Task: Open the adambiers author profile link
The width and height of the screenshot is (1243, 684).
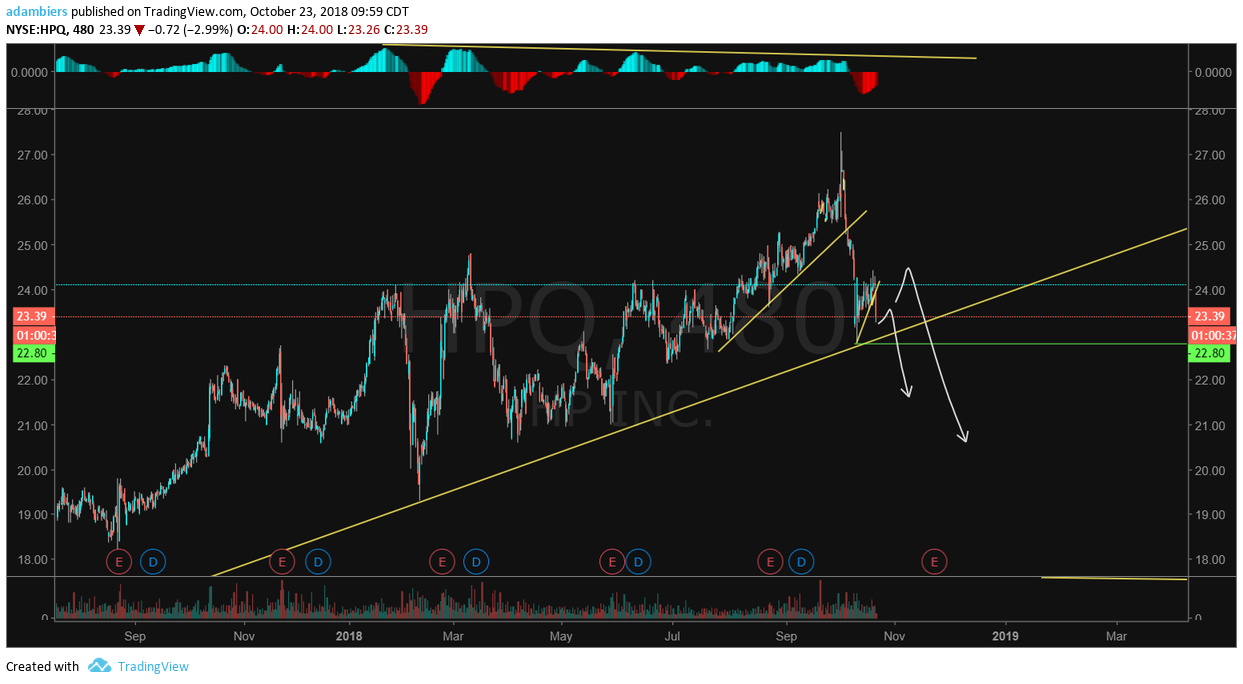Action: tap(38, 11)
